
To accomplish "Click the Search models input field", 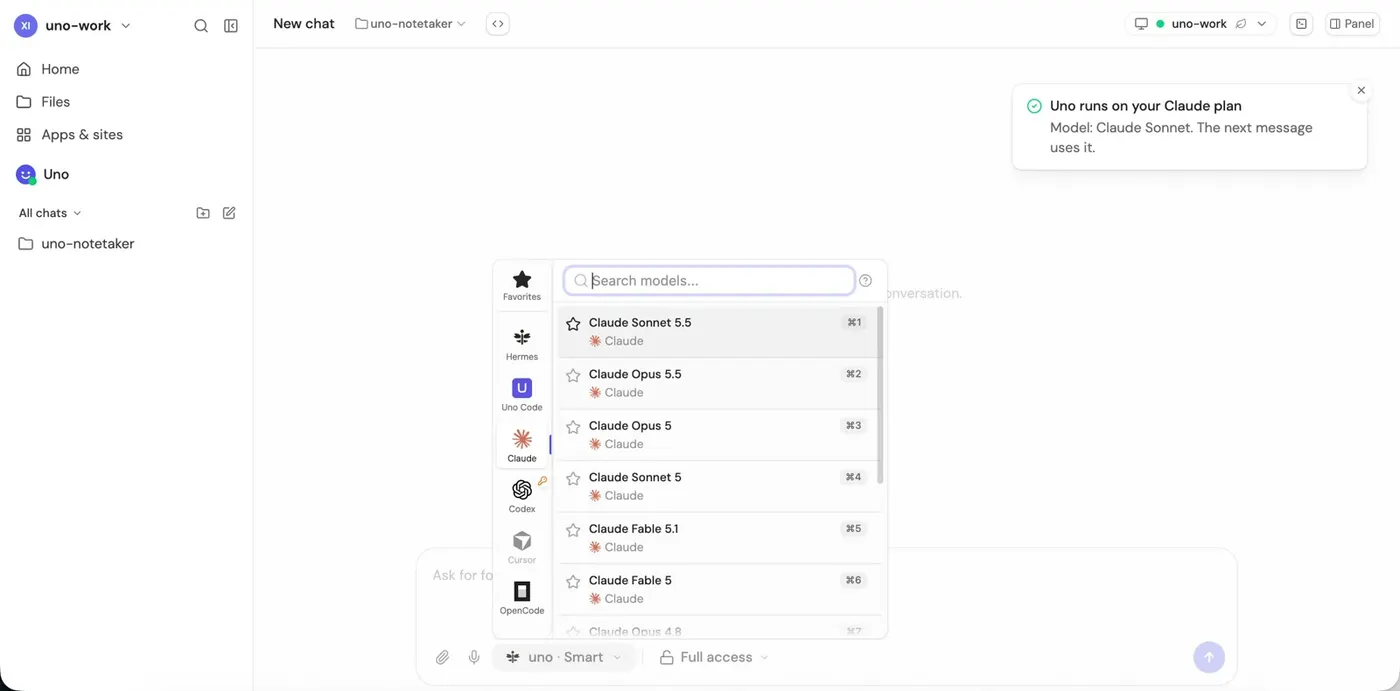I will 709,281.
